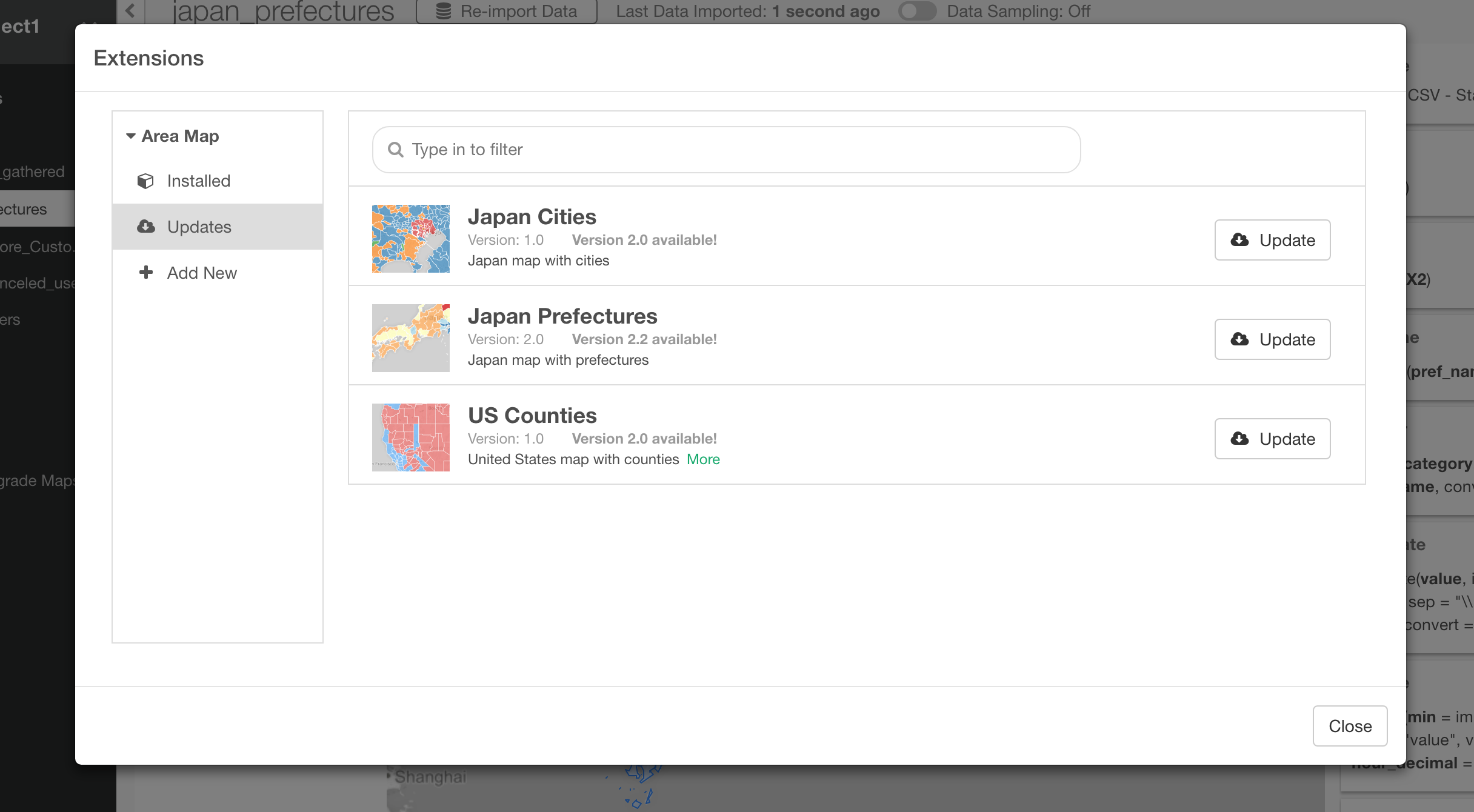The image size is (1474, 812).
Task: Click the US Counties title
Action: pos(532,416)
